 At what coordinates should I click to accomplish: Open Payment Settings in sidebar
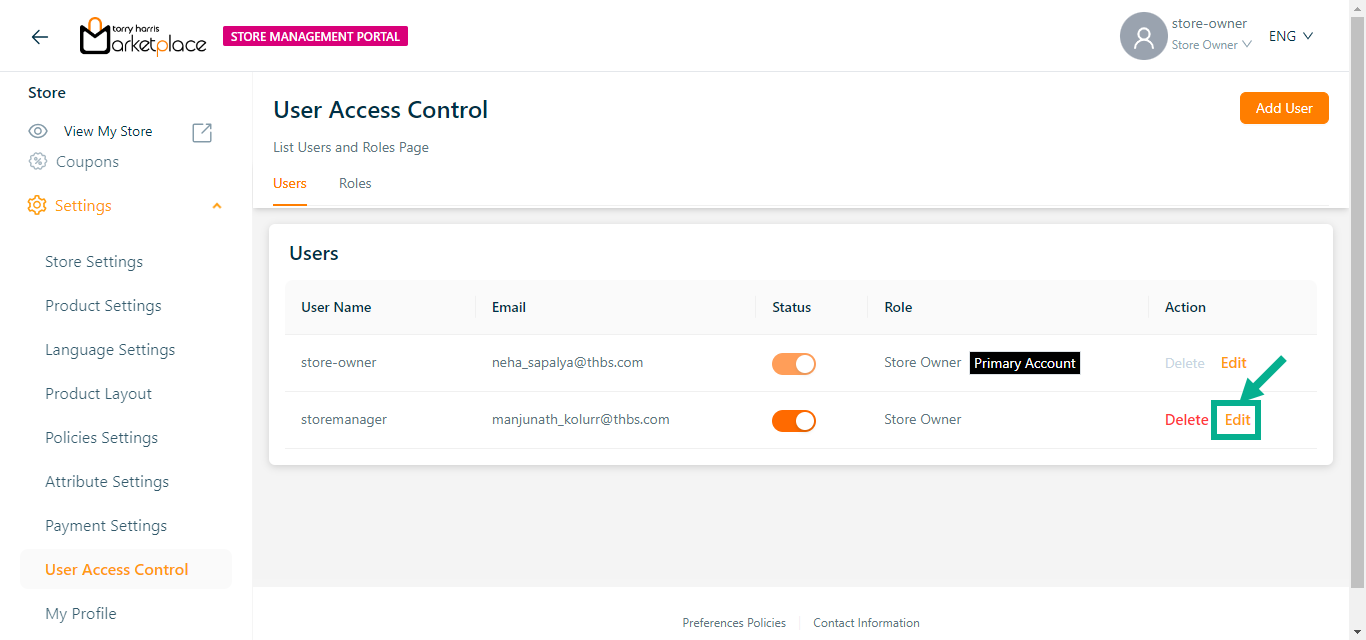point(106,526)
